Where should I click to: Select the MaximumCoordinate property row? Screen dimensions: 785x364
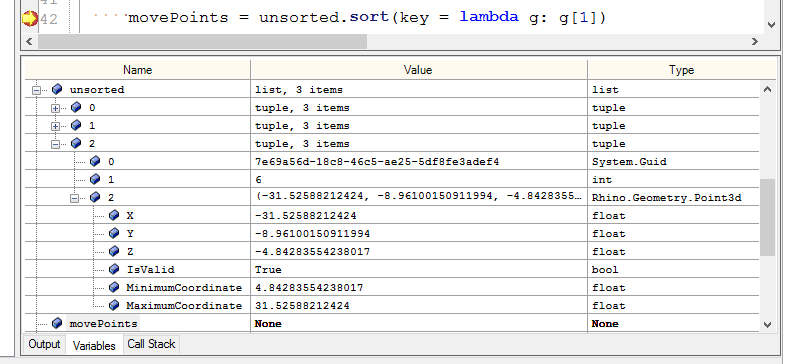pyautogui.click(x=392, y=306)
